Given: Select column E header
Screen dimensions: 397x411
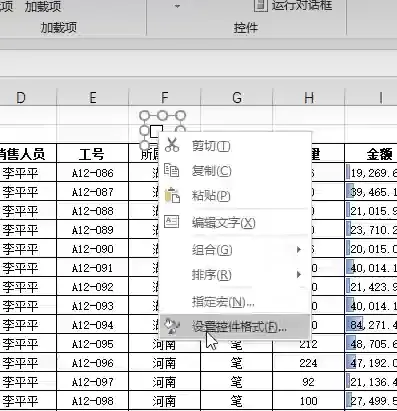Looking at the screenshot, I should click(93, 98).
